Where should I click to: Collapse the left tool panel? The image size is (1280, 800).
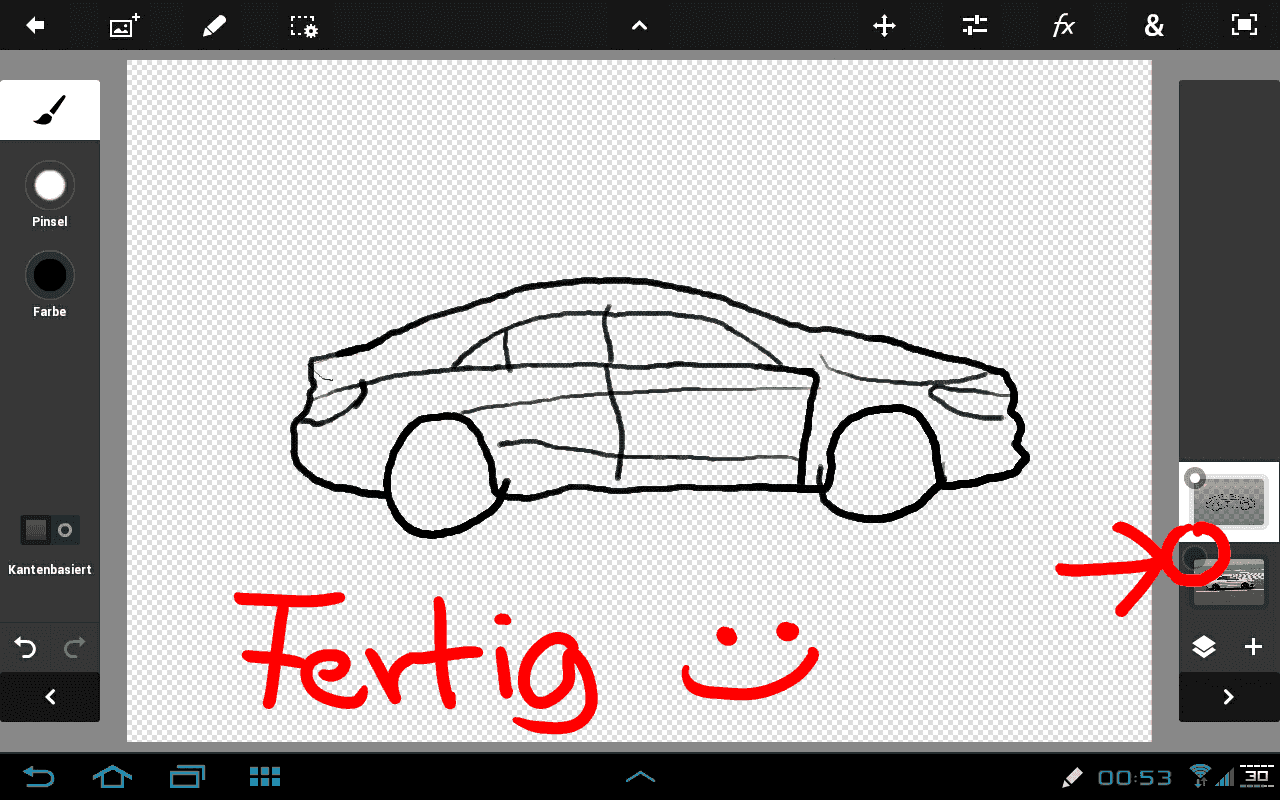[50, 697]
